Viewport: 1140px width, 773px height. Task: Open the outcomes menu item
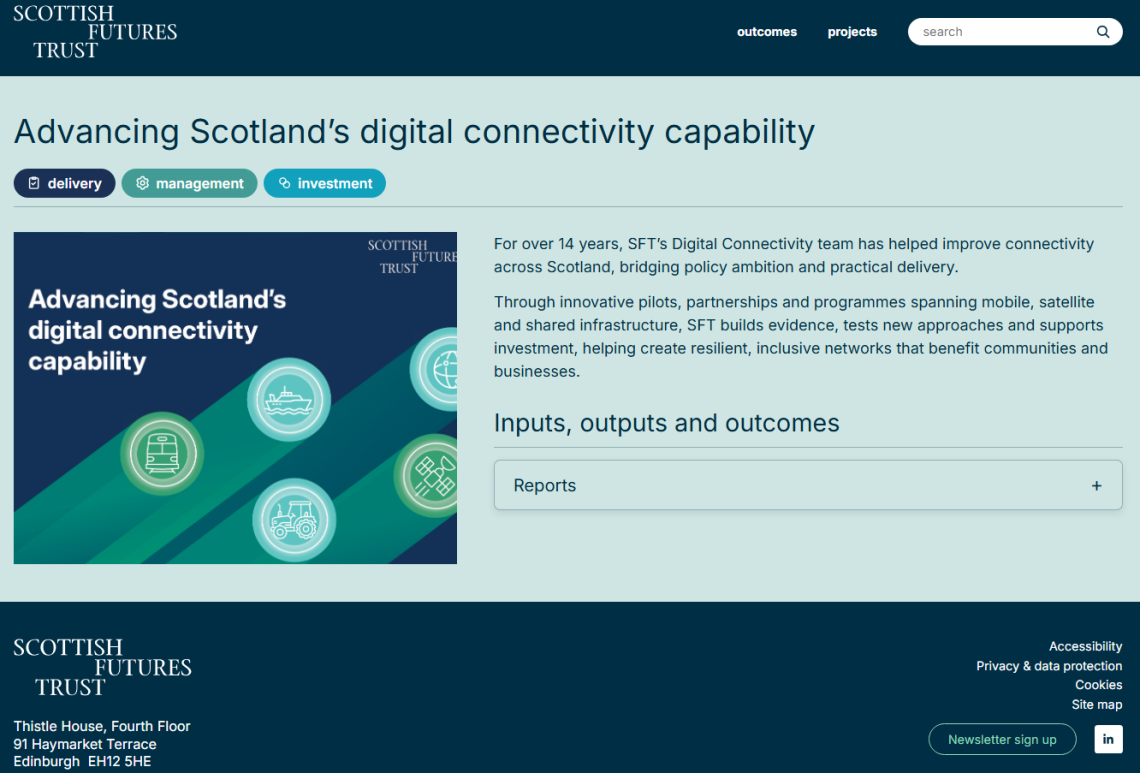coord(766,32)
